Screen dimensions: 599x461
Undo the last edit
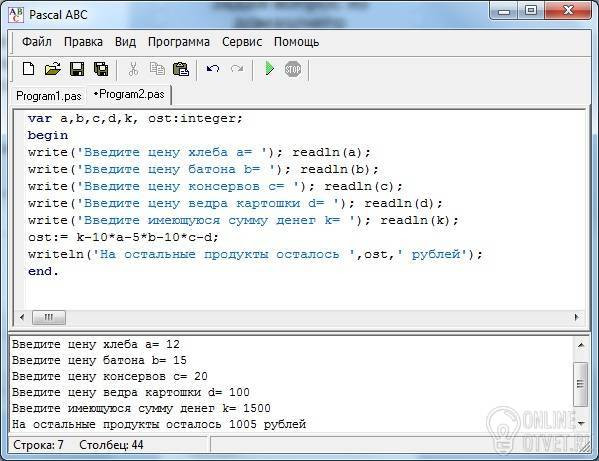(x=213, y=69)
